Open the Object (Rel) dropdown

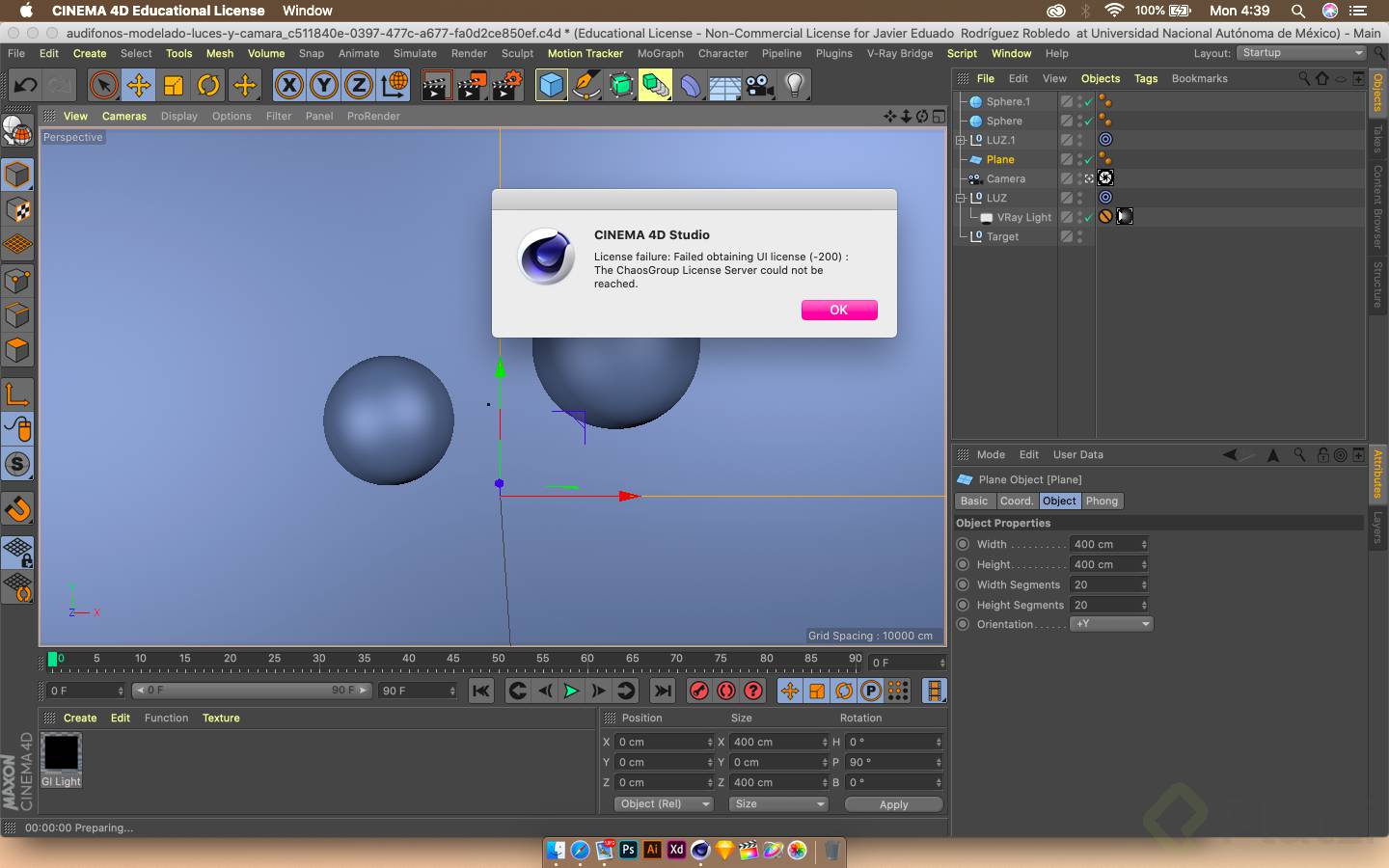click(664, 804)
